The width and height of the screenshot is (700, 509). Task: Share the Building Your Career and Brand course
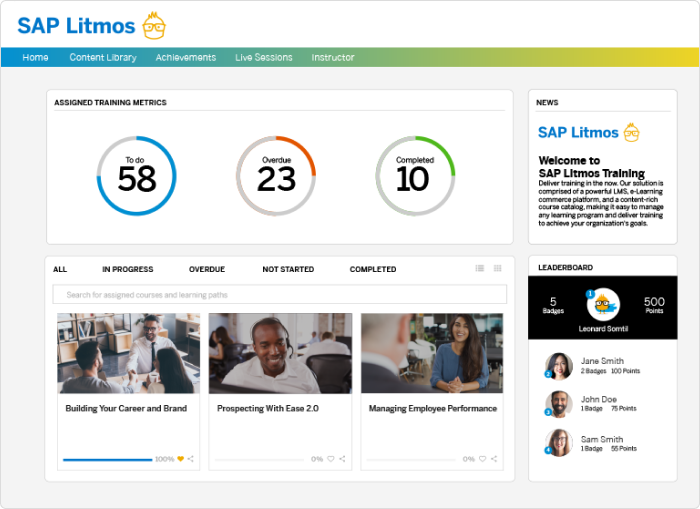tap(191, 459)
